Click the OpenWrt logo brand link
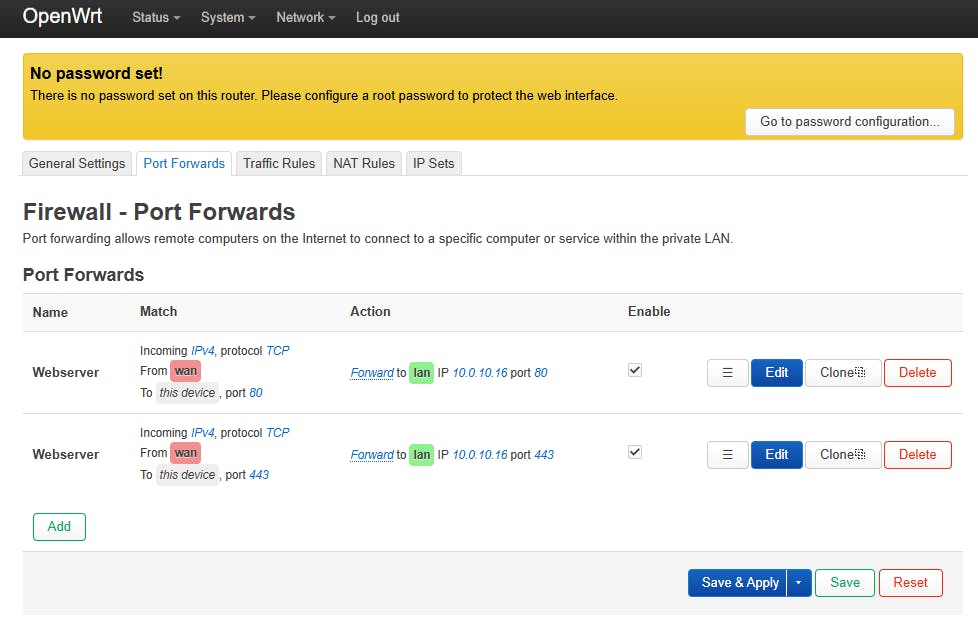The width and height of the screenshot is (978, 630). [62, 17]
